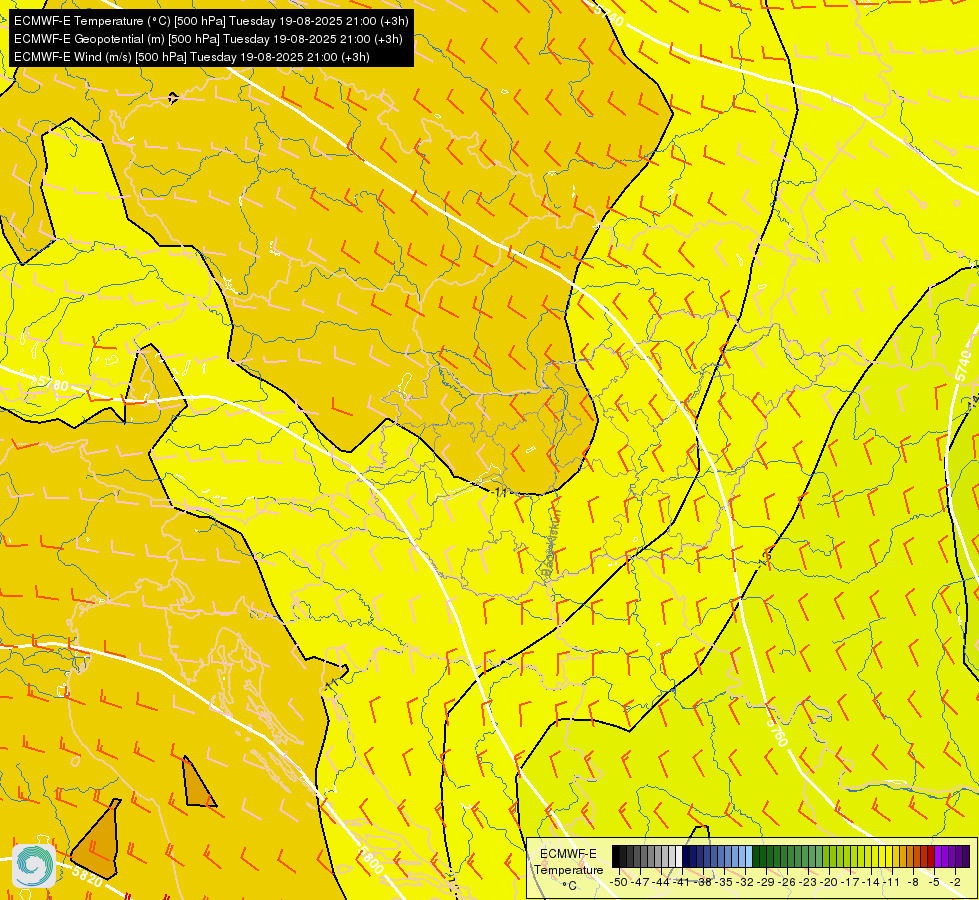The width and height of the screenshot is (979, 900).
Task: Click the -32 legend tick label
Action: [745, 883]
